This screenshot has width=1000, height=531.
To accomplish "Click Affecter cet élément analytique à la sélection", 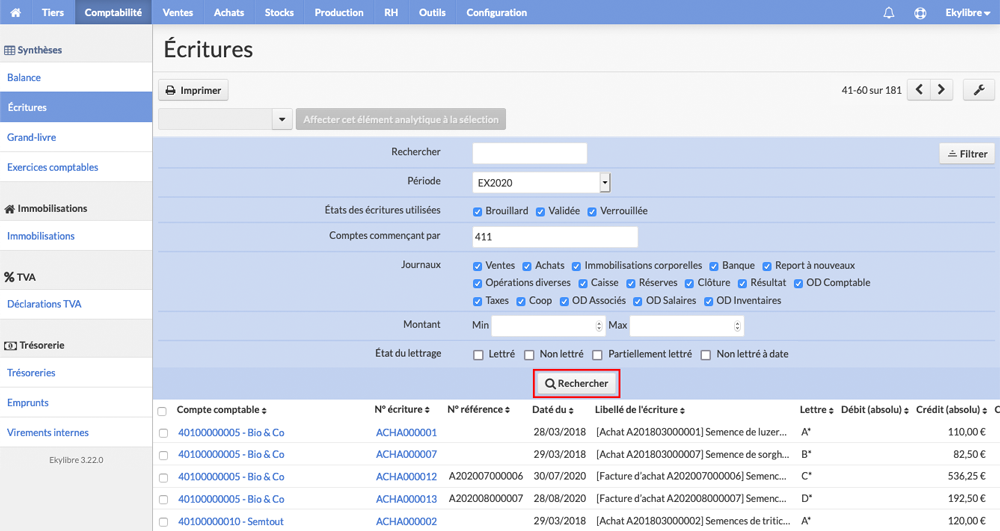I will click(x=401, y=119).
